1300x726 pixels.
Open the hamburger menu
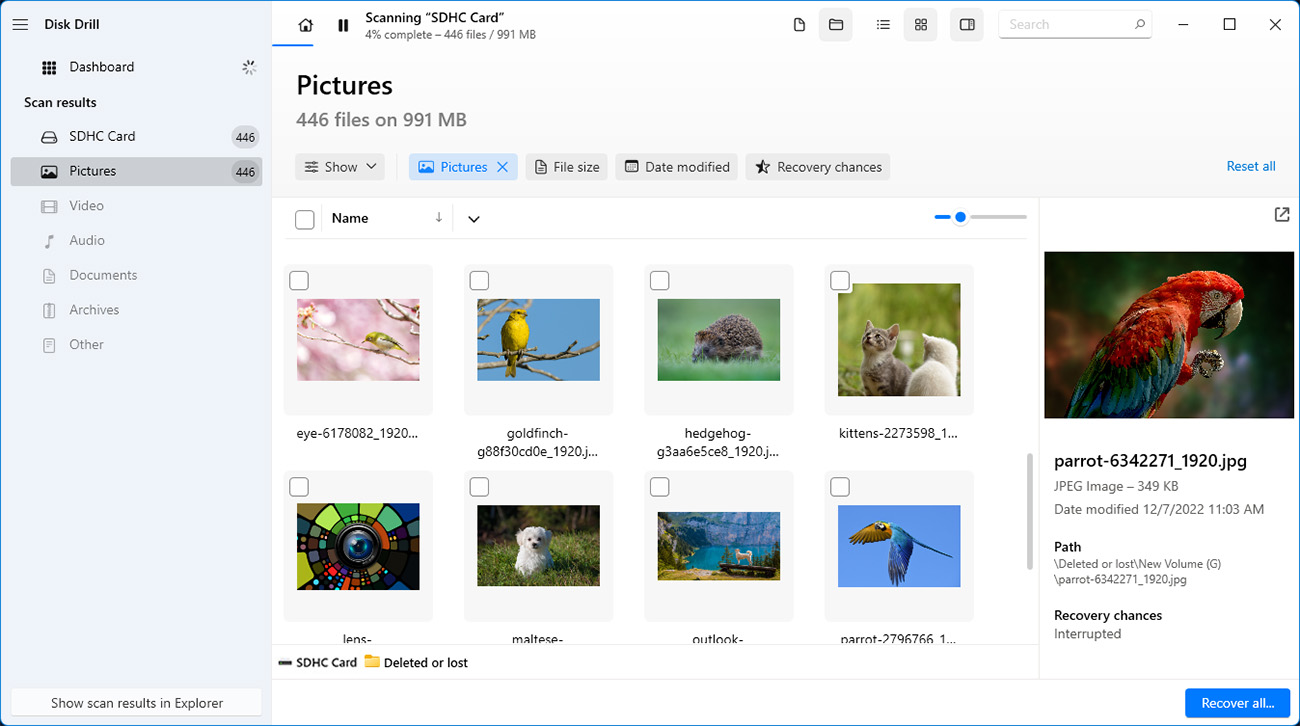(20, 25)
